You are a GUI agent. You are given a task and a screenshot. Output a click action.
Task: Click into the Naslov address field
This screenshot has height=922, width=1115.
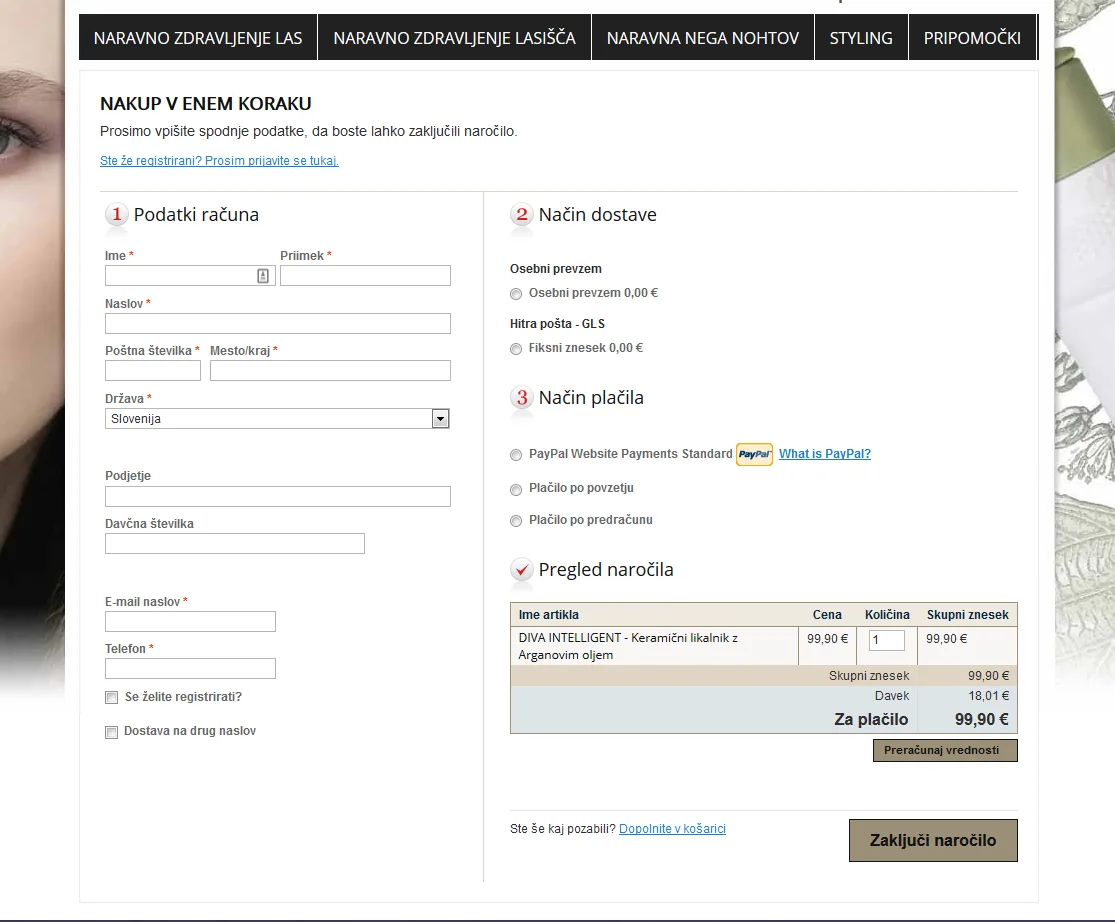278,323
